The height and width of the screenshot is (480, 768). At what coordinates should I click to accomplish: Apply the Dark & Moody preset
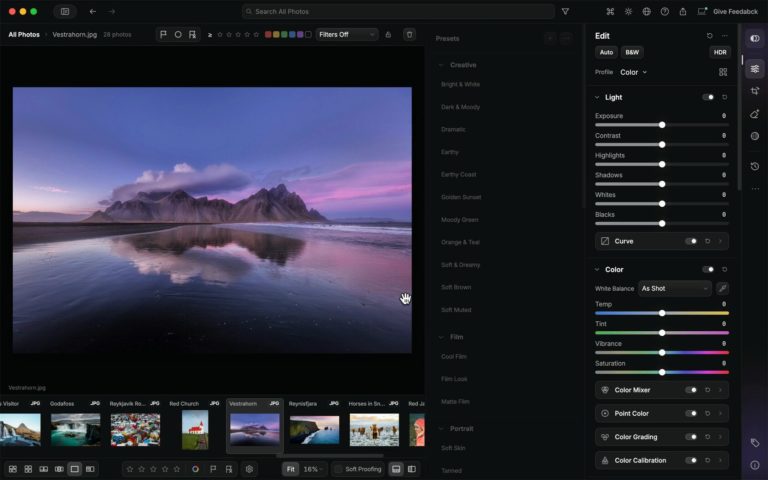pyautogui.click(x=460, y=107)
